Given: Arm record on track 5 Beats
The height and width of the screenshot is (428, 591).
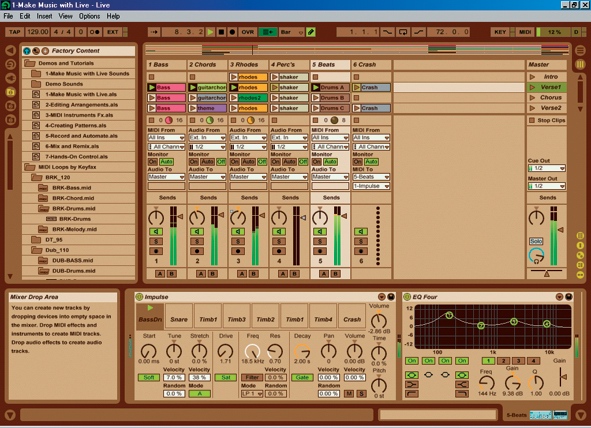Looking at the screenshot, I should click(x=320, y=251).
